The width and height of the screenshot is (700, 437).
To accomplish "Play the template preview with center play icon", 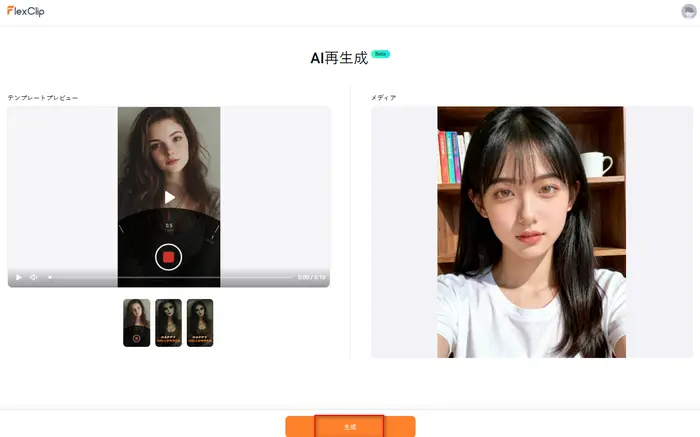I will 169,197.
